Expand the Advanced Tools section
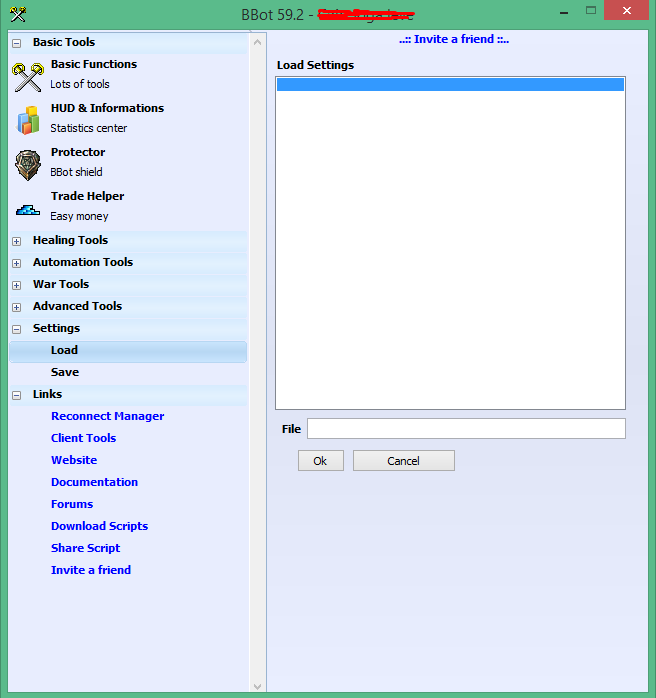The image size is (656, 698). [17, 307]
